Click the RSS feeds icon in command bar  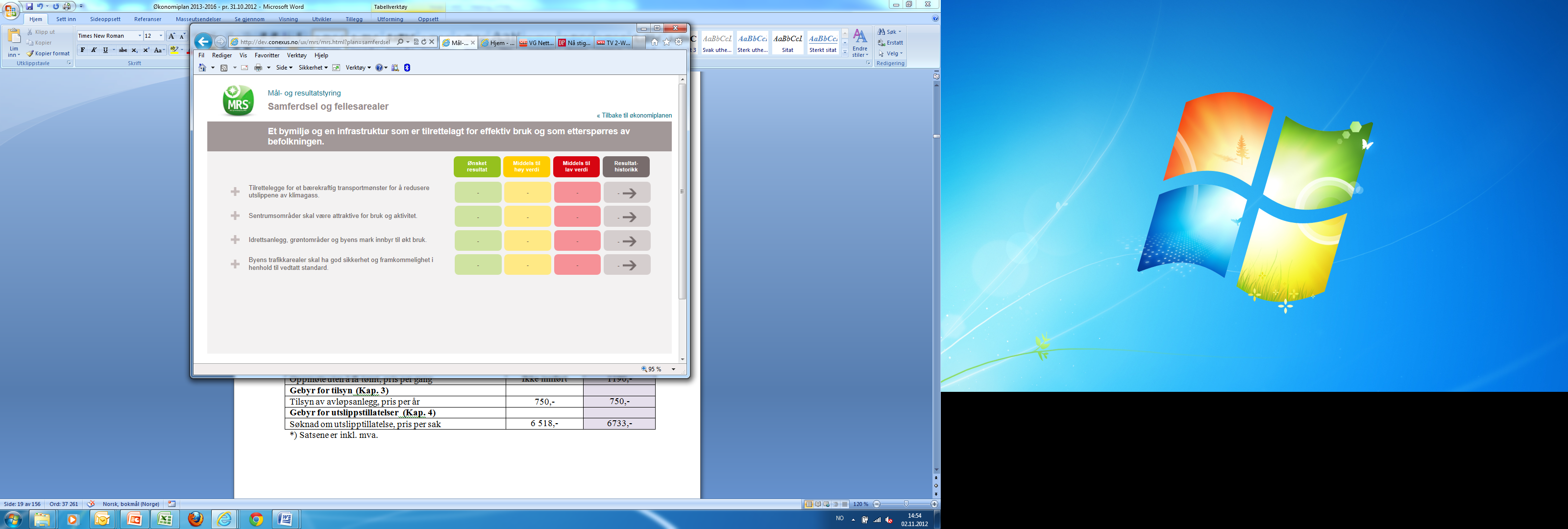[x=224, y=68]
